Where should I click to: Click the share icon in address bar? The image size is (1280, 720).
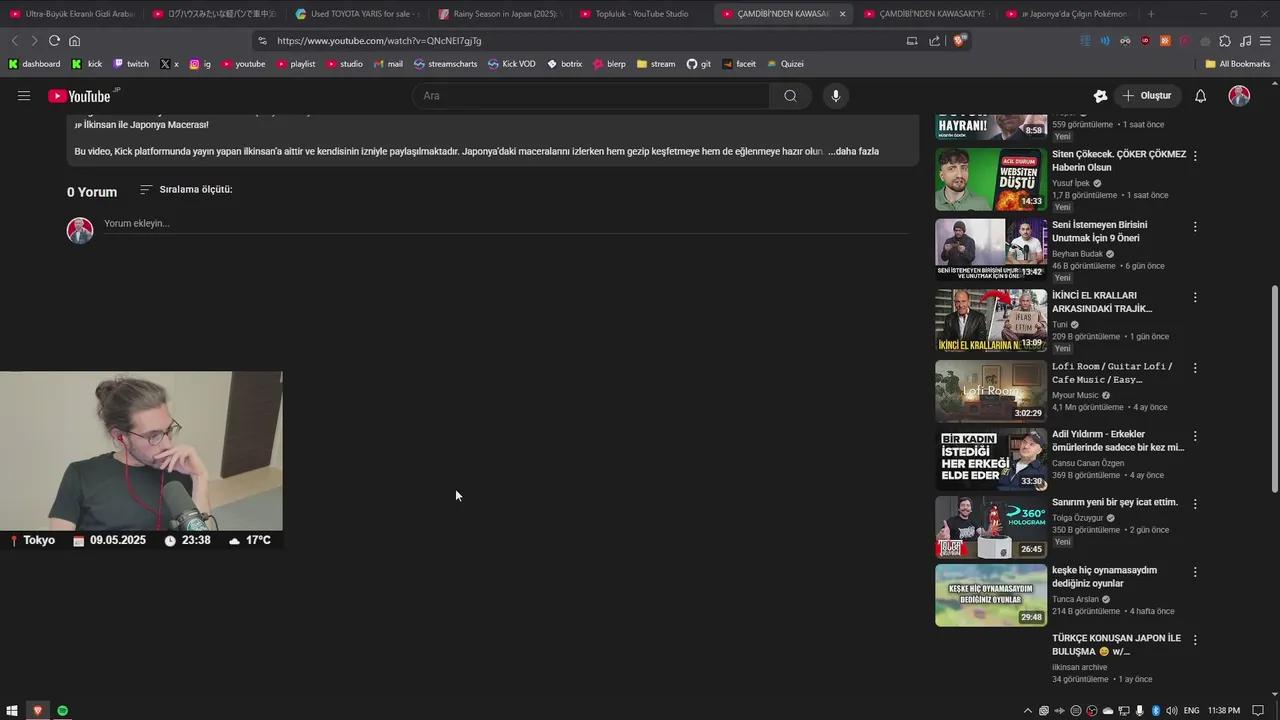[x=934, y=41]
